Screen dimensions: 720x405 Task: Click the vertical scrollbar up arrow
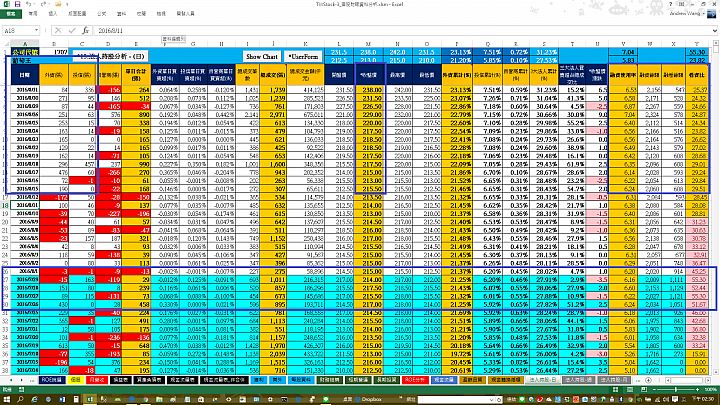tap(715, 44)
